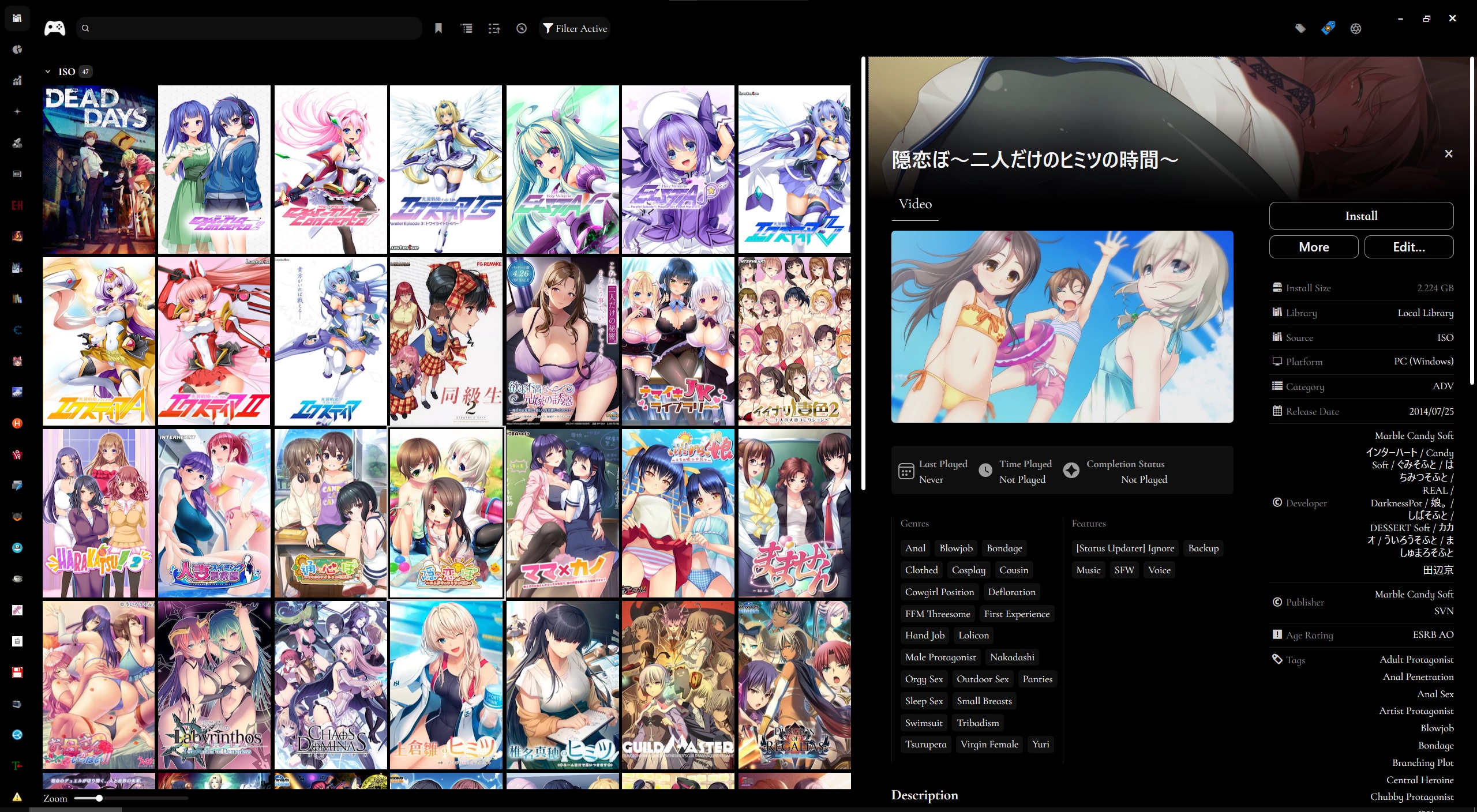Open the More dropdown menu

pos(1313,247)
